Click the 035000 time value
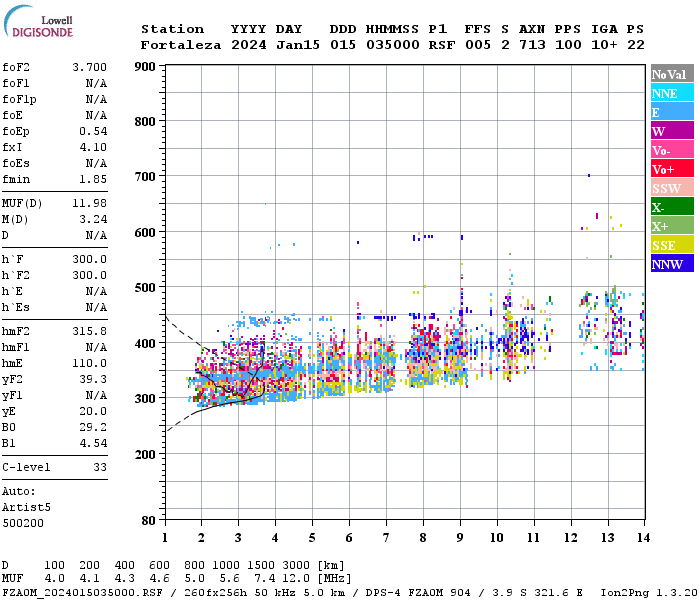The height and width of the screenshot is (600, 700). [393, 45]
